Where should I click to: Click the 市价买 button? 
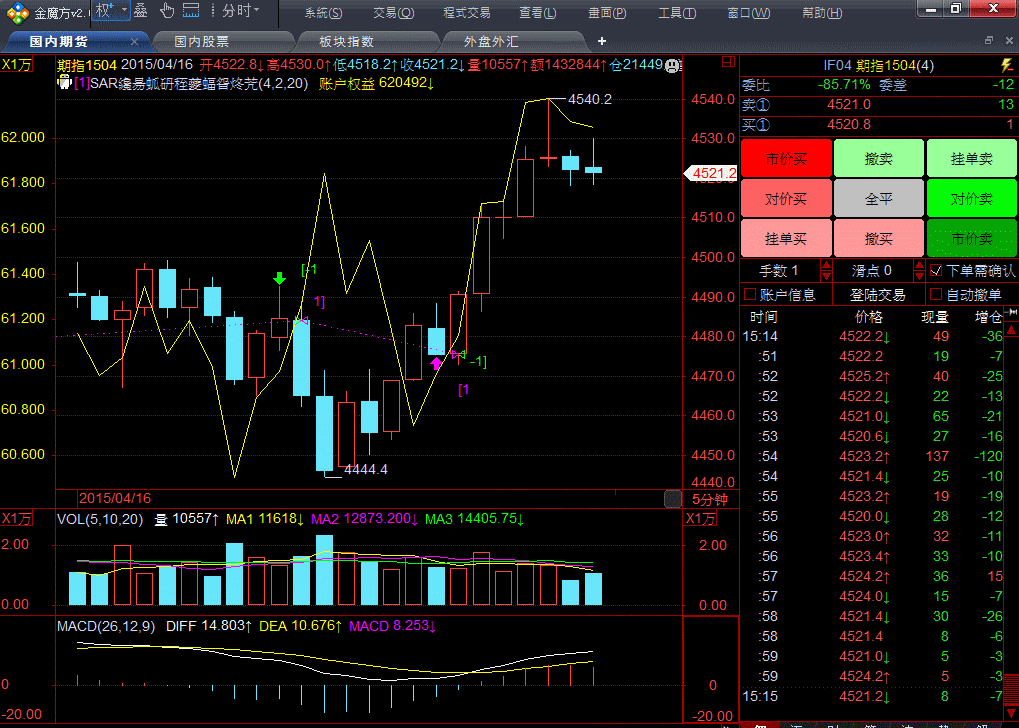click(786, 158)
